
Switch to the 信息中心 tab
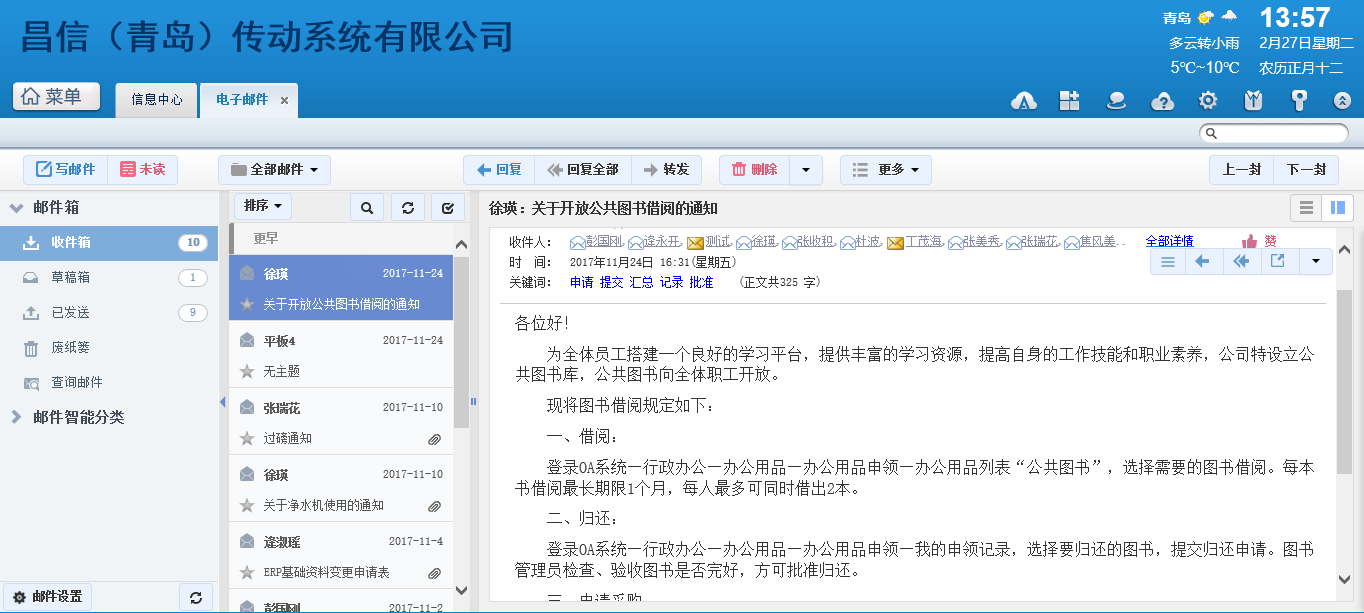tap(157, 100)
